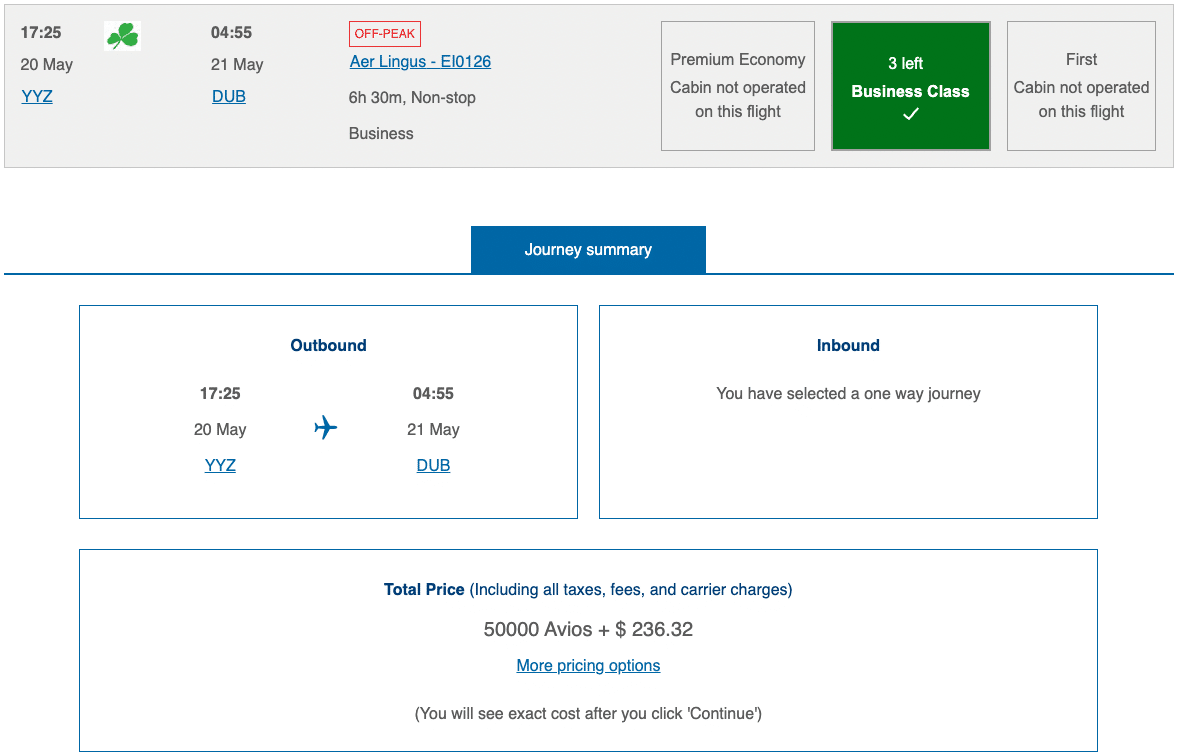Screen dimensions: 1180x756
Task: Click the DUB airport link in flight row
Action: 229,97
